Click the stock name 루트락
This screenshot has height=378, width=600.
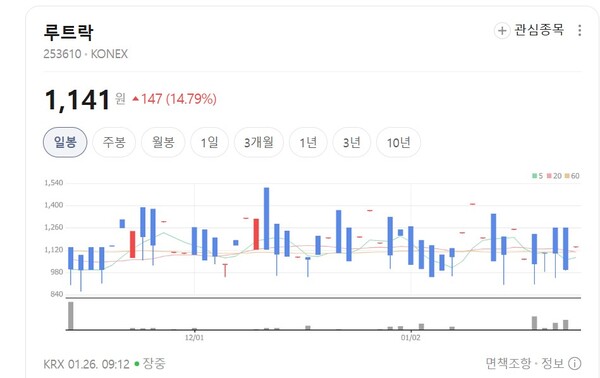[x=68, y=32]
